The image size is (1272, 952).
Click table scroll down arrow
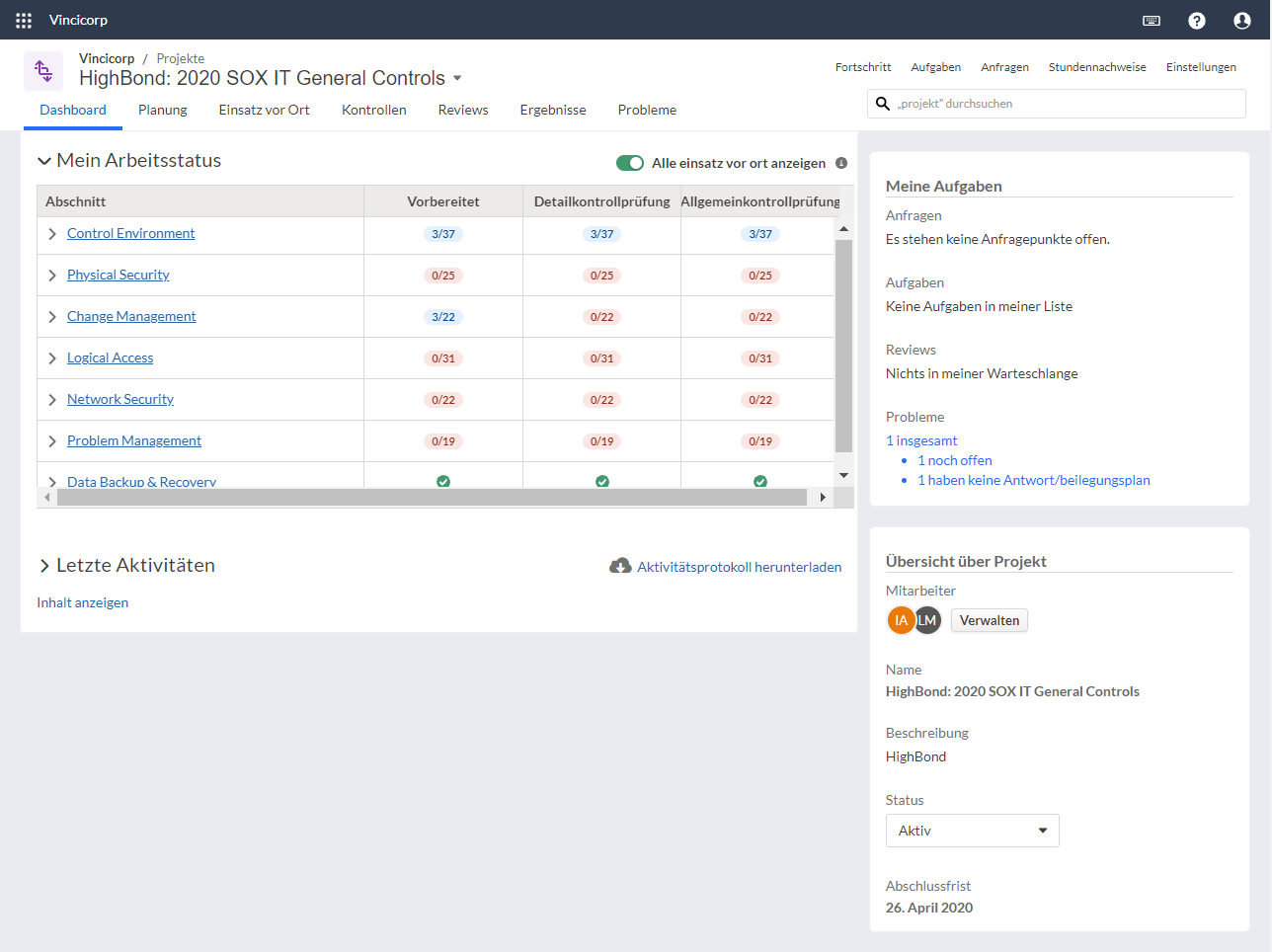coord(844,476)
